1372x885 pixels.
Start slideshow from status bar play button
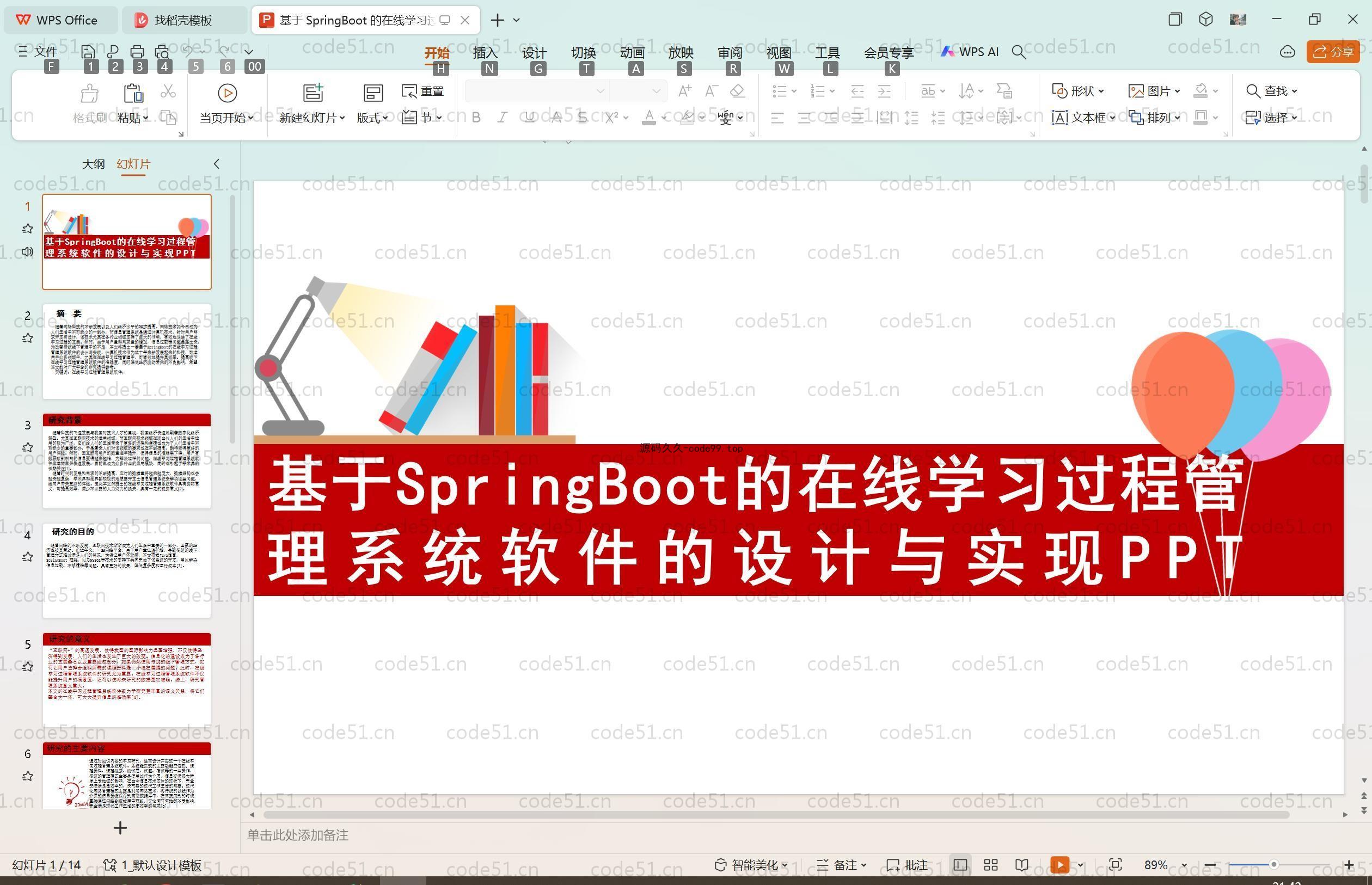(1059, 865)
